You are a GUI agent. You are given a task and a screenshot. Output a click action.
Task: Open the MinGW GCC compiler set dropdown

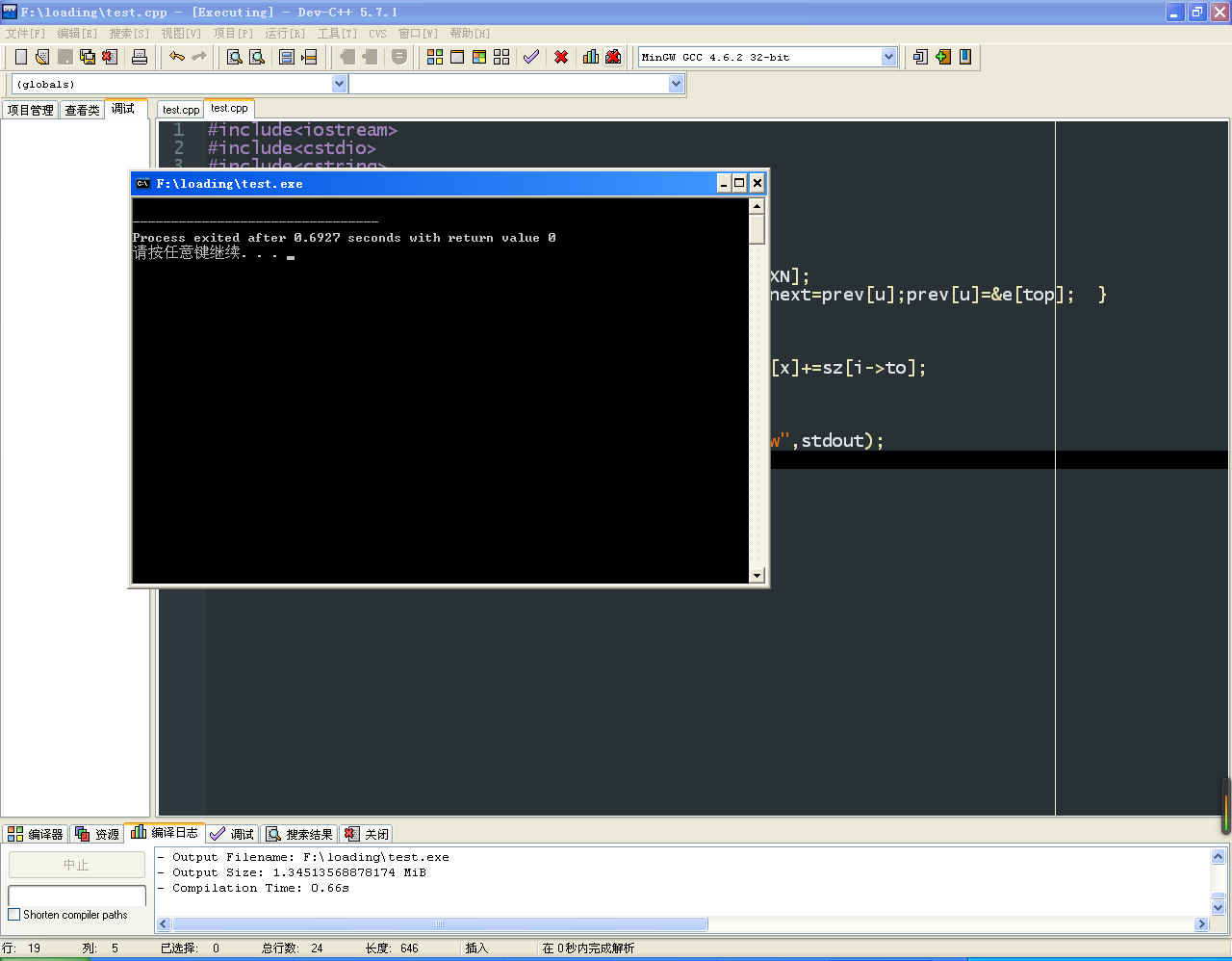(x=888, y=57)
